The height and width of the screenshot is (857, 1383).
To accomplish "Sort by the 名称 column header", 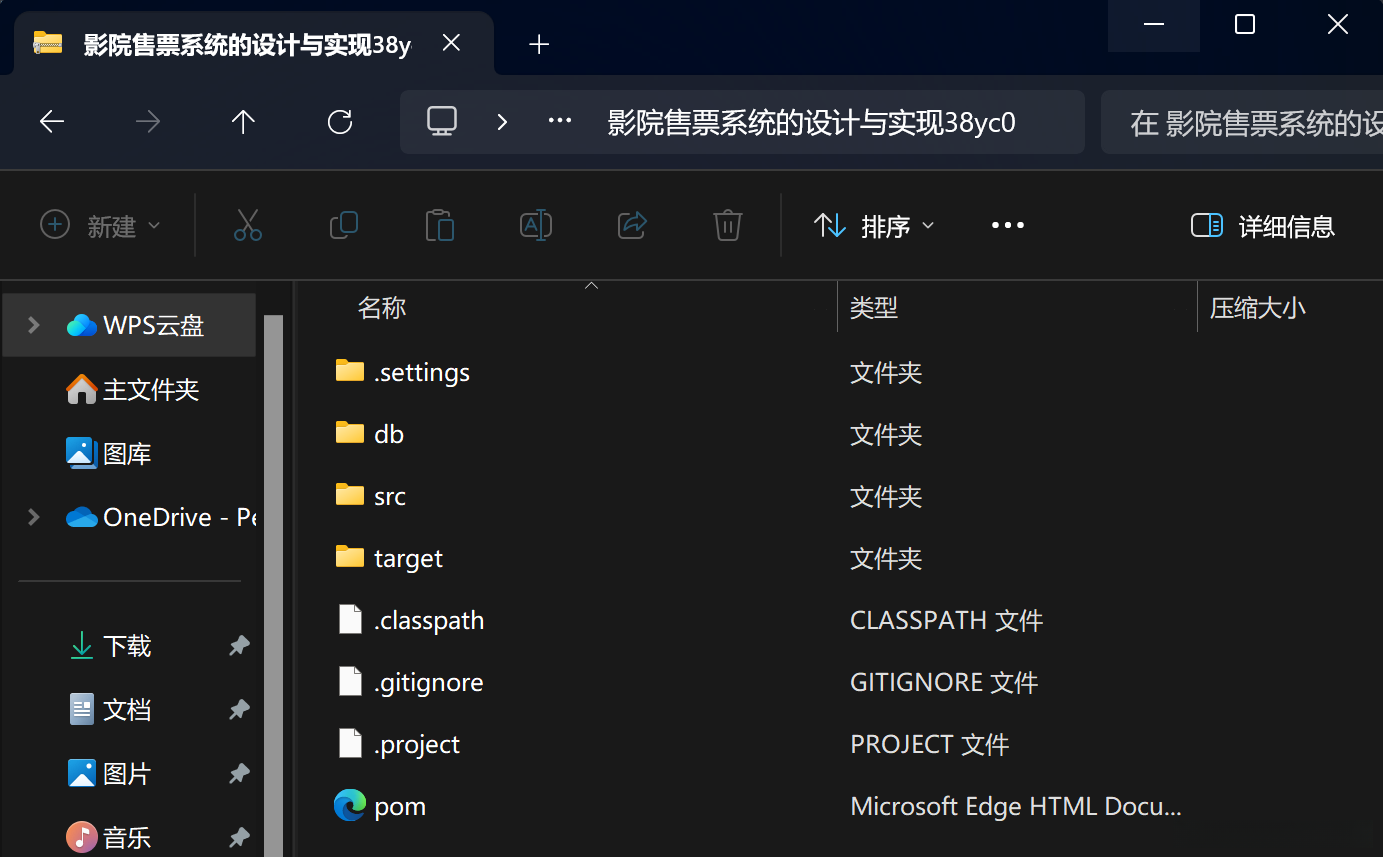I will (382, 308).
